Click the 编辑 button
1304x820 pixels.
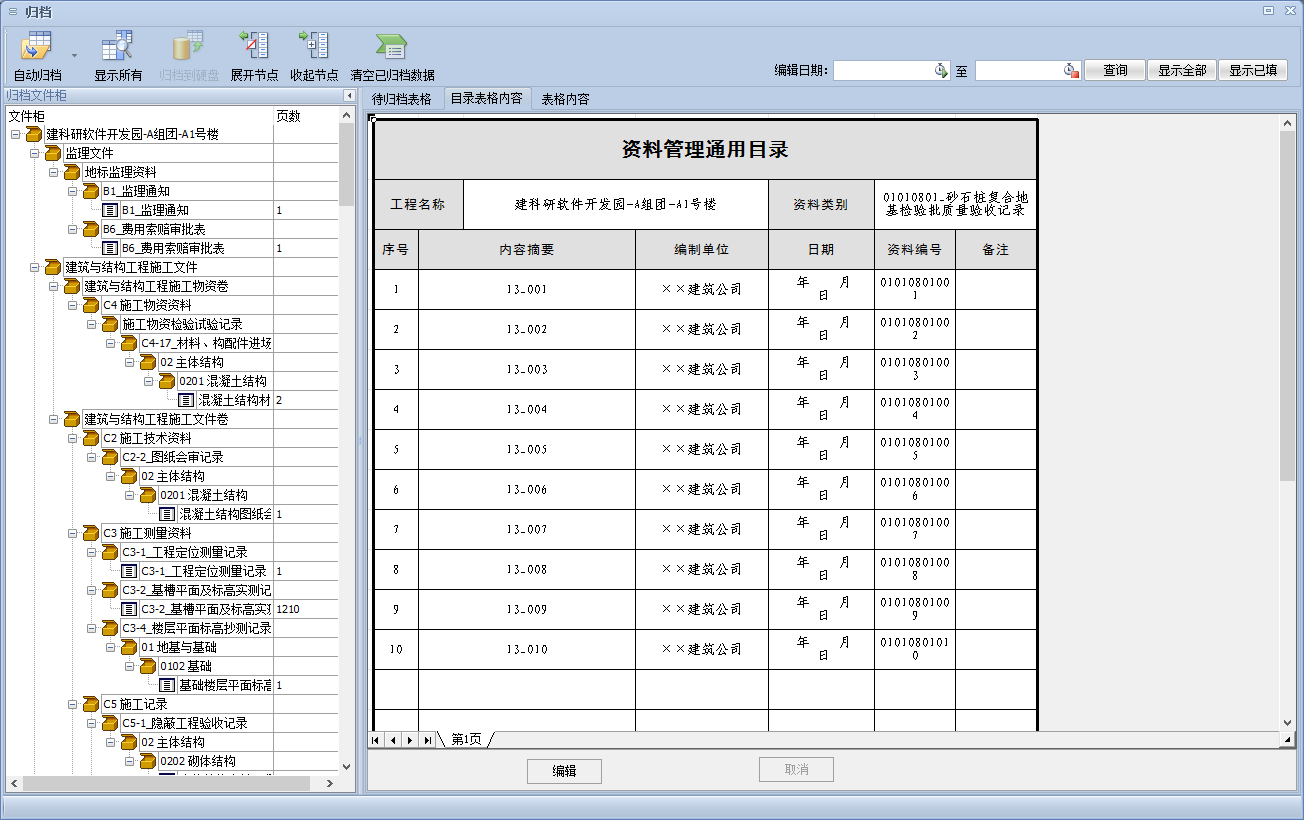564,771
